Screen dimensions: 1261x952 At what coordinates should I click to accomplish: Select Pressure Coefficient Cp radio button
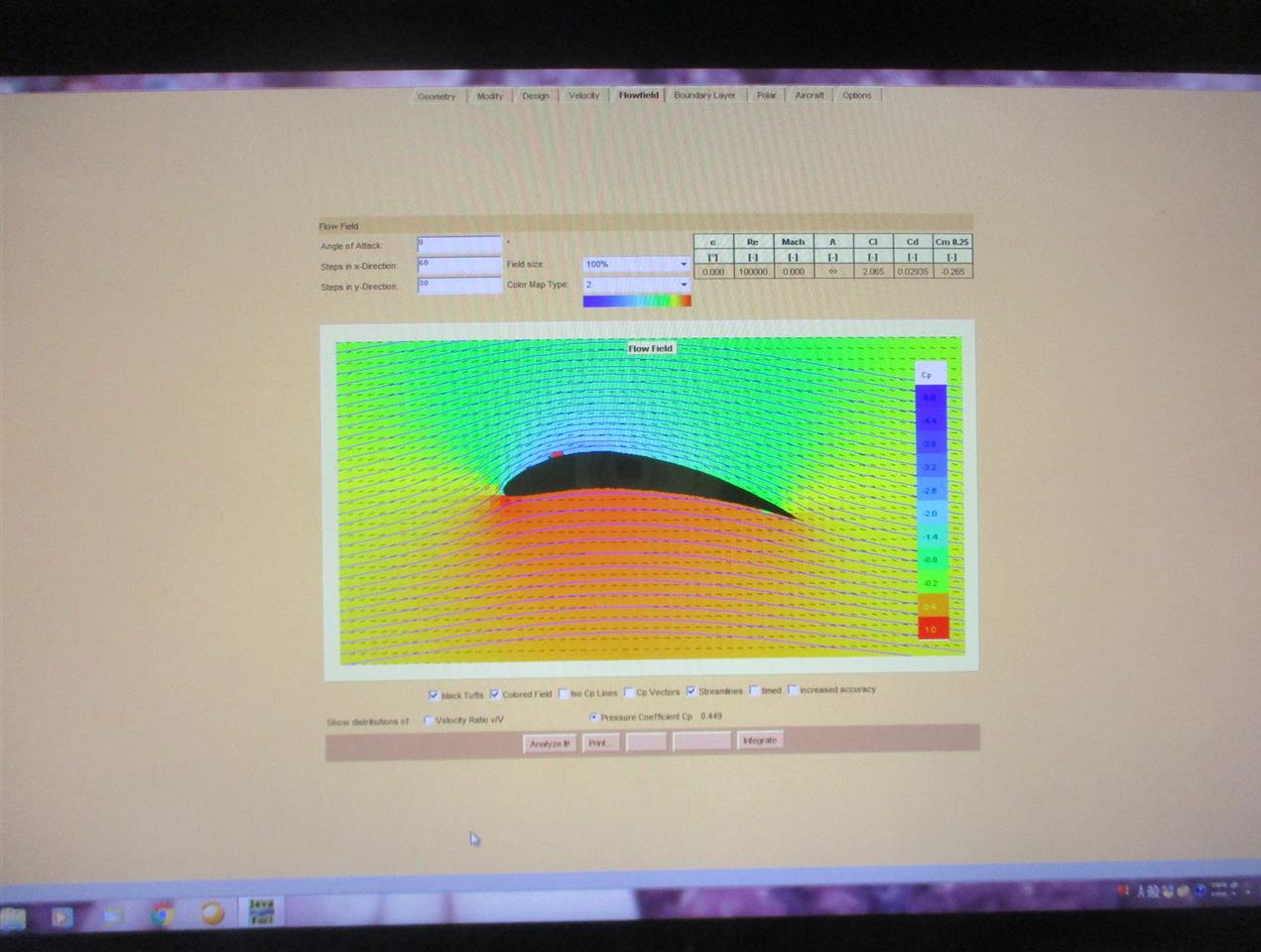tap(593, 717)
